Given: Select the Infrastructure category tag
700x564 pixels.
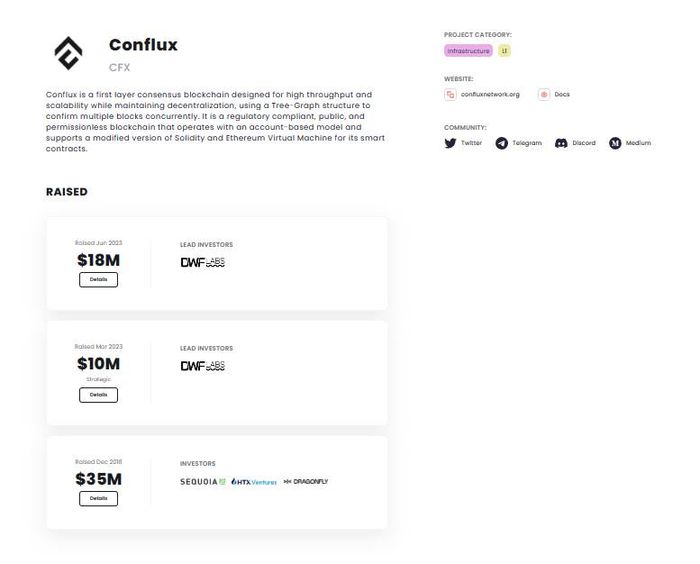Looking at the screenshot, I should point(468,51).
